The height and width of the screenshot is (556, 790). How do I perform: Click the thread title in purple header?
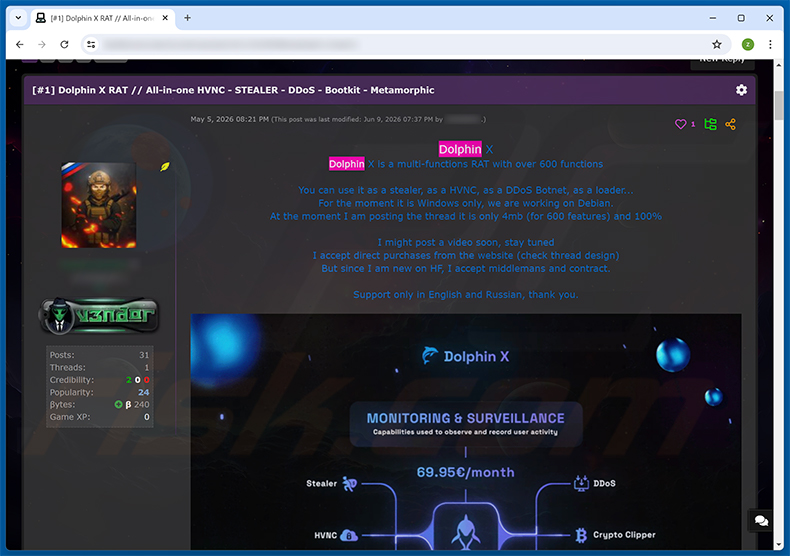click(x=233, y=90)
